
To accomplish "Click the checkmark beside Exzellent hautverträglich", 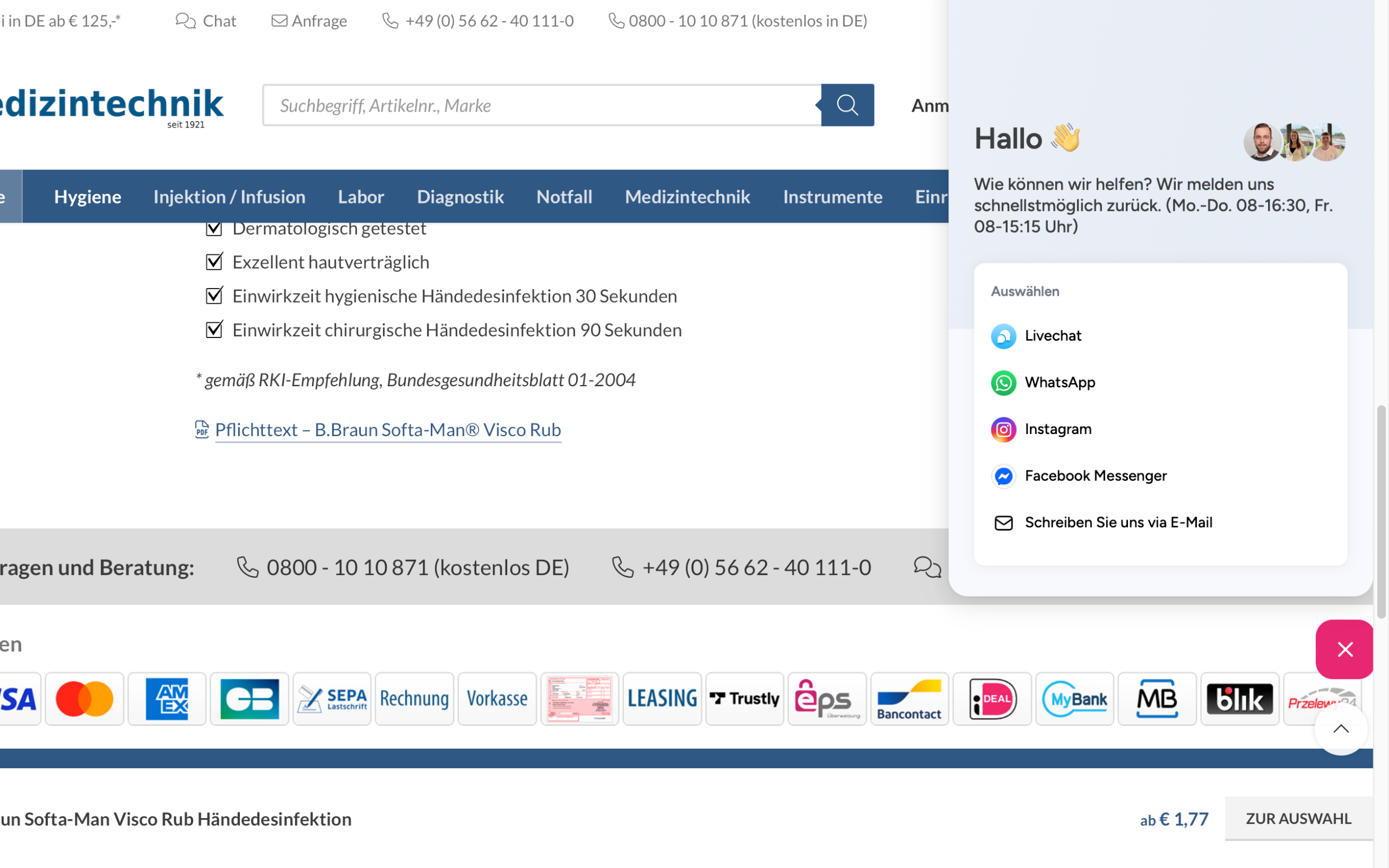I will [x=214, y=262].
